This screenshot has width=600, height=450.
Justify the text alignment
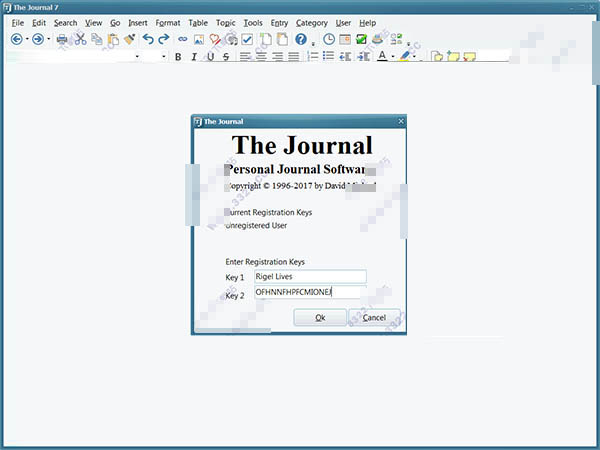294,57
